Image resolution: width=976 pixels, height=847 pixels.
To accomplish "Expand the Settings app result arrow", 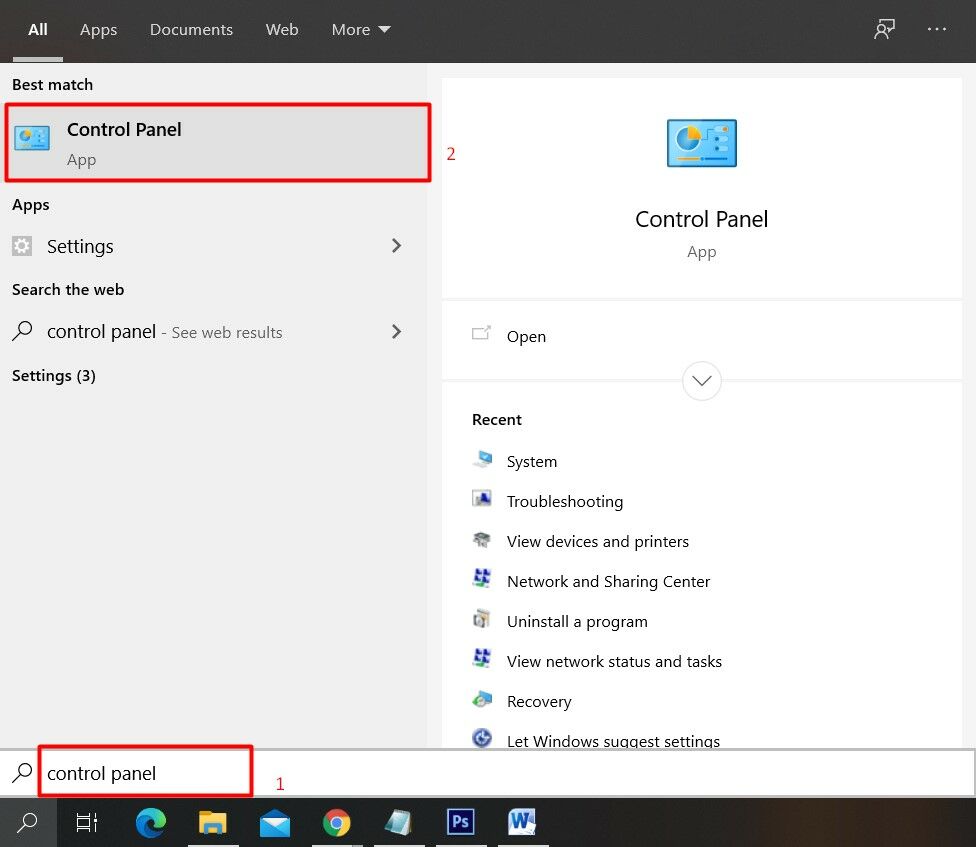I will point(396,246).
